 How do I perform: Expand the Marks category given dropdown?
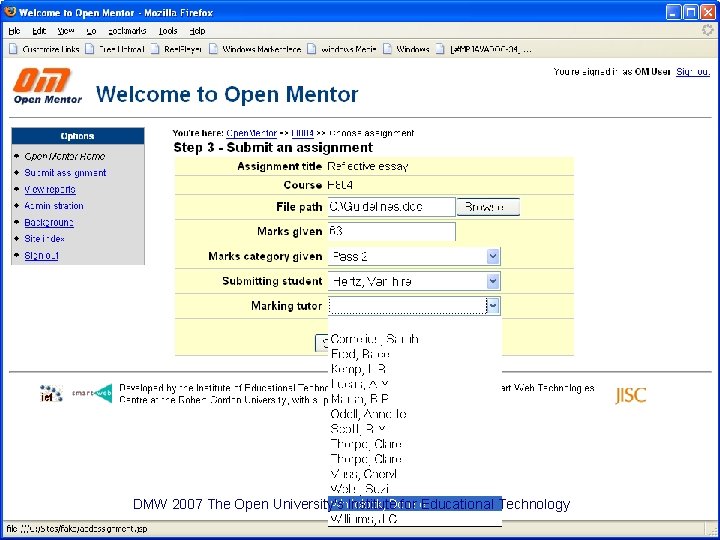coord(493,256)
